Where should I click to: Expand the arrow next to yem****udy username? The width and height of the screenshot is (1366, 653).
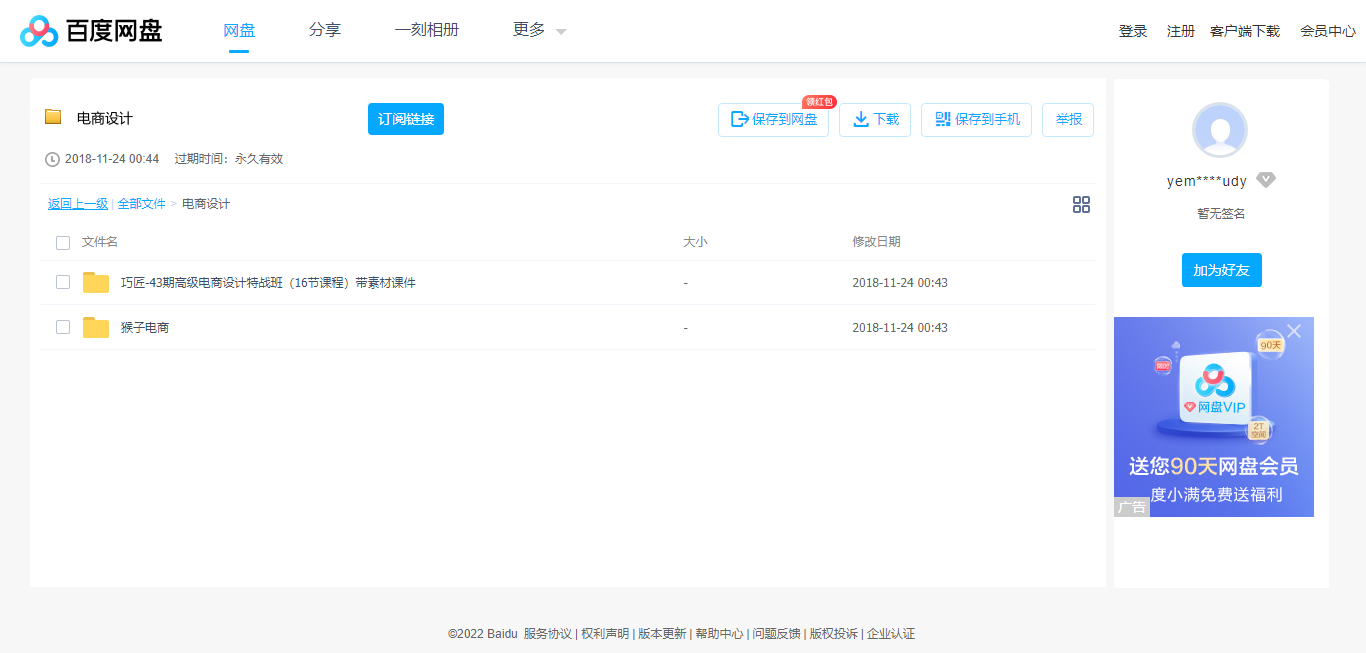[x=1266, y=179]
